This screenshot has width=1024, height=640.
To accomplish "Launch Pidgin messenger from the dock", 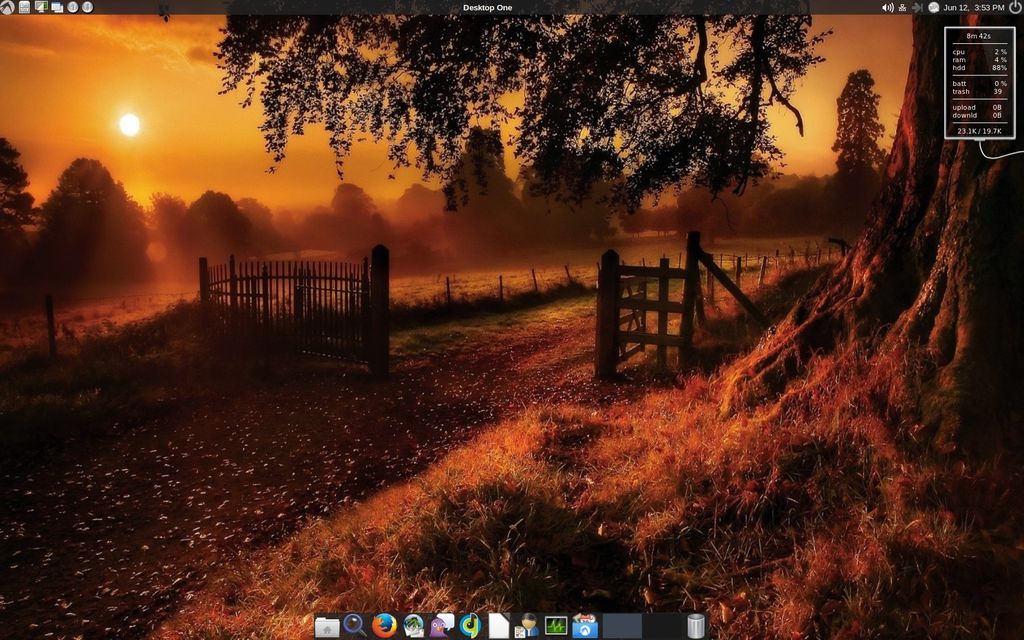I will tap(441, 626).
